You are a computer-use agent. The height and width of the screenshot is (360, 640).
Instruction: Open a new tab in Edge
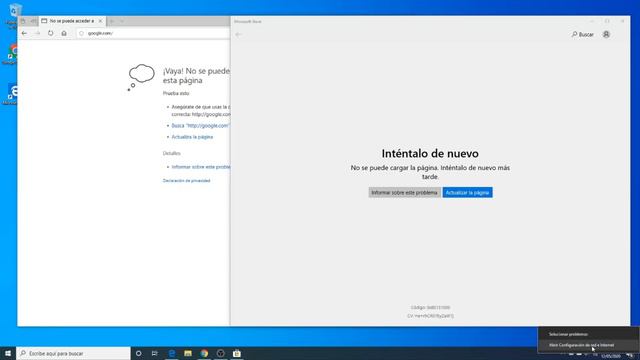(112, 21)
